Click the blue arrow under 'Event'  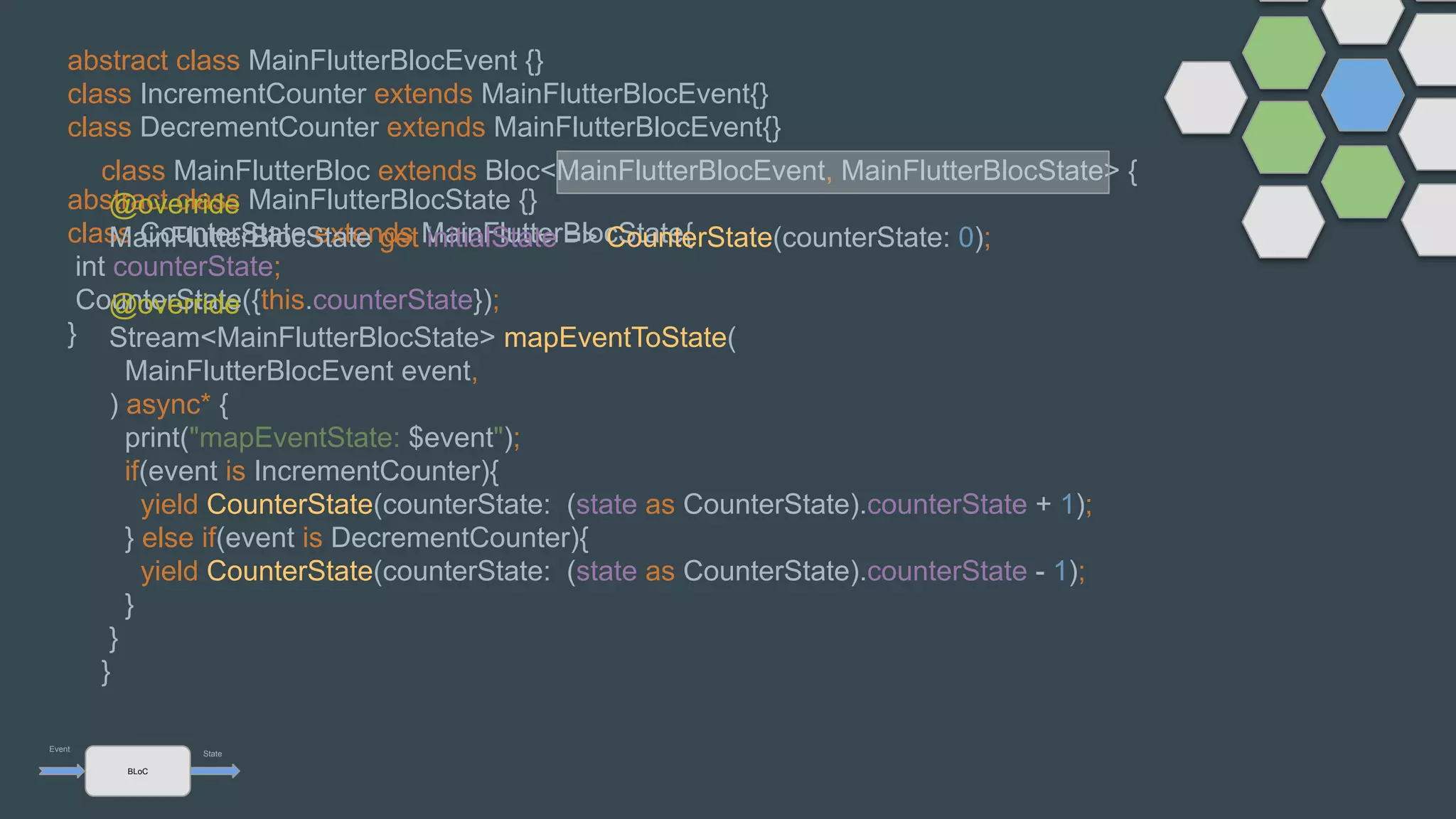click(62, 771)
